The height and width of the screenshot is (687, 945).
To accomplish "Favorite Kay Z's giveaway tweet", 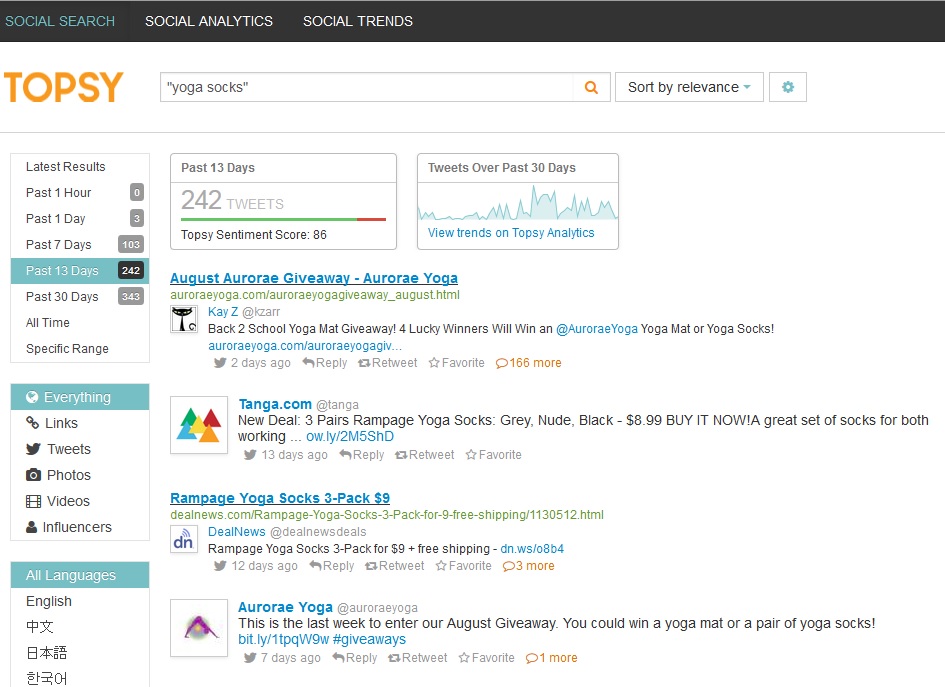I will [x=456, y=363].
